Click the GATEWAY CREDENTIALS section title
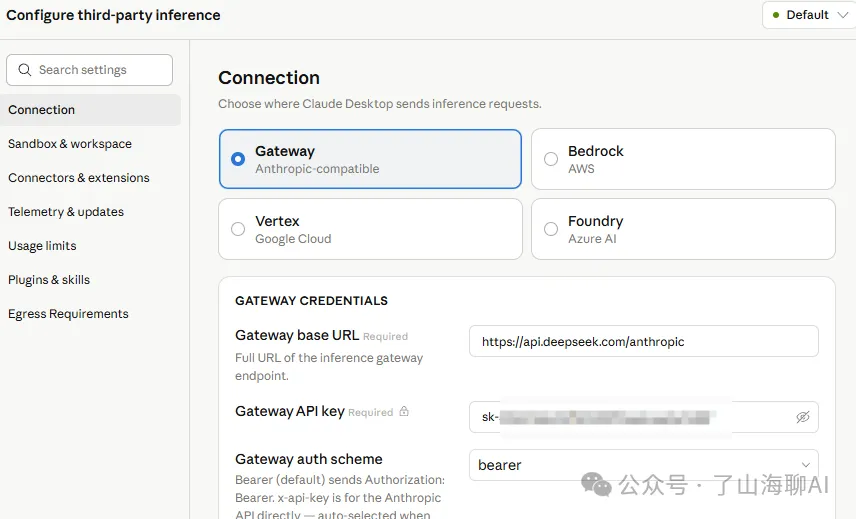 coord(312,301)
